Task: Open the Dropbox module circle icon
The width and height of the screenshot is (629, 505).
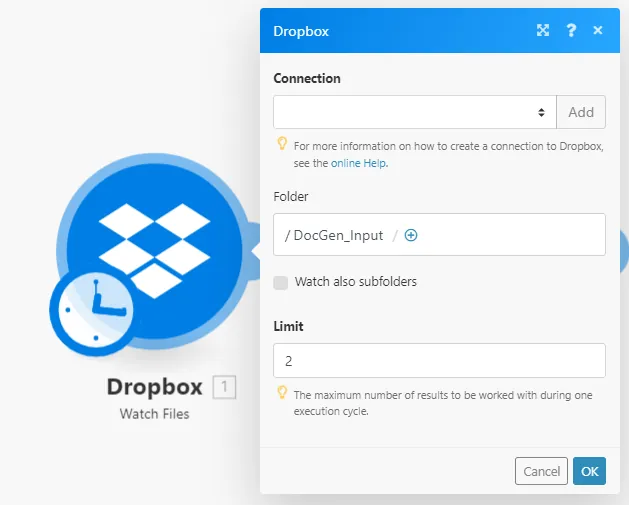Action: (154, 251)
